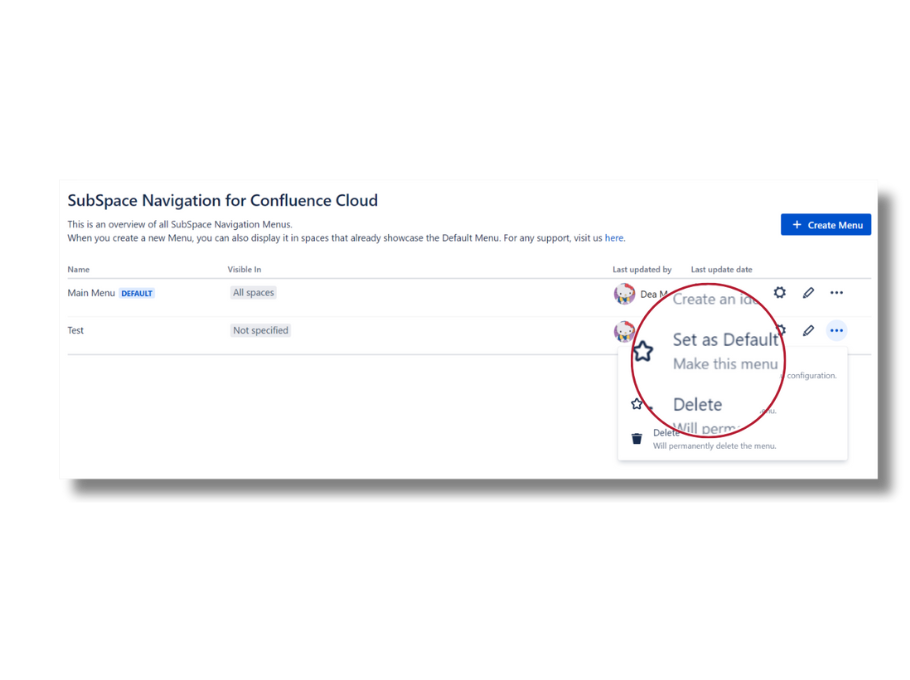Choose the magnified Set as Default option
910x680 pixels.
(724, 340)
